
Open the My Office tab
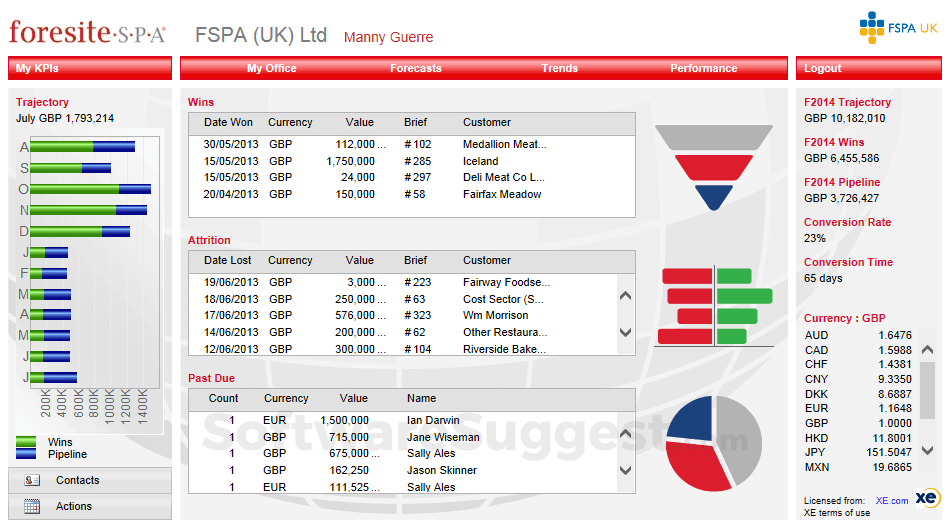point(272,68)
